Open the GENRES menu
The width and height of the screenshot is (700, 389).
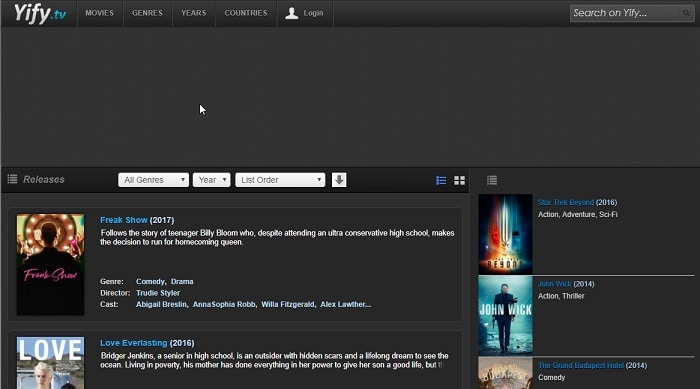click(x=147, y=13)
